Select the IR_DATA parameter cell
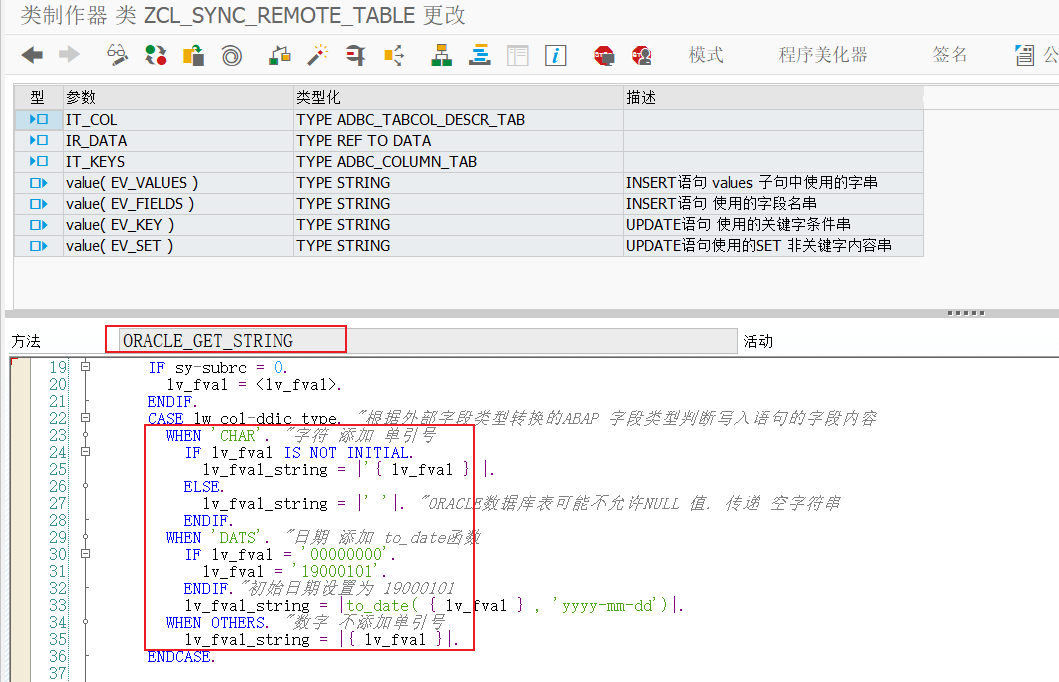 [x=178, y=140]
